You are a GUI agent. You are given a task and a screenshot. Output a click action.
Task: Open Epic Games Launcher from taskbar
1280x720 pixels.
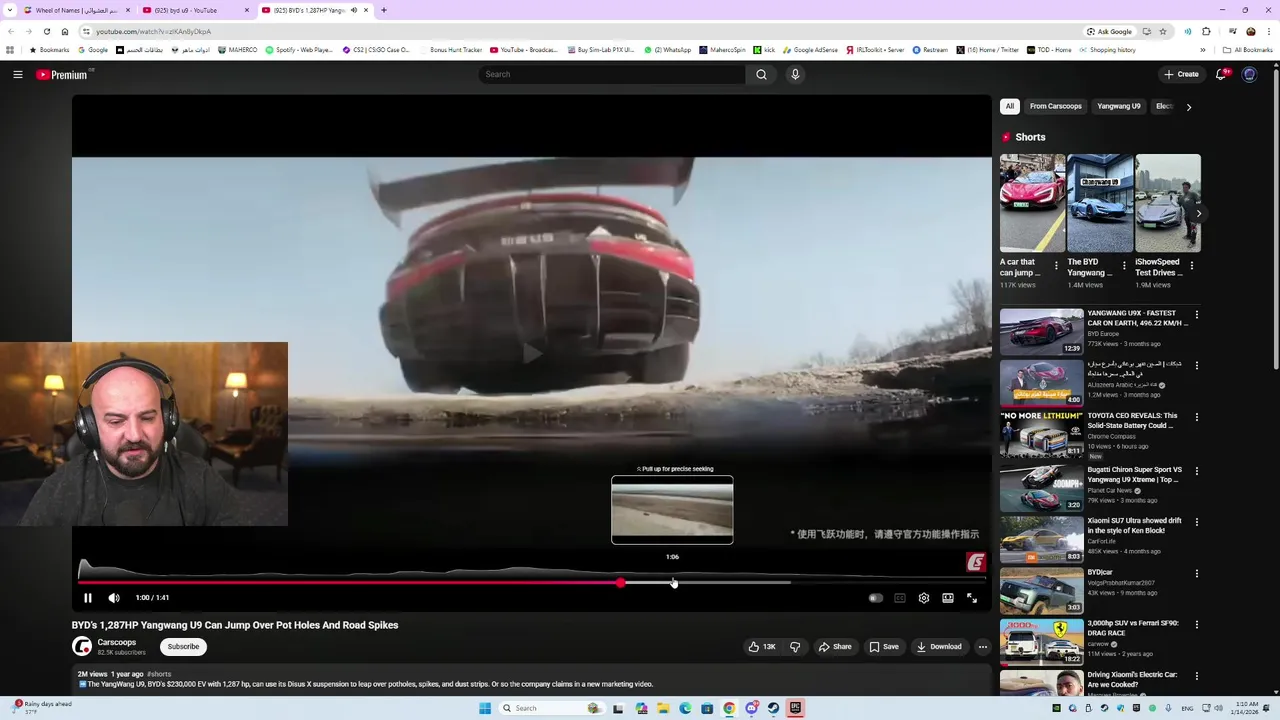795,708
